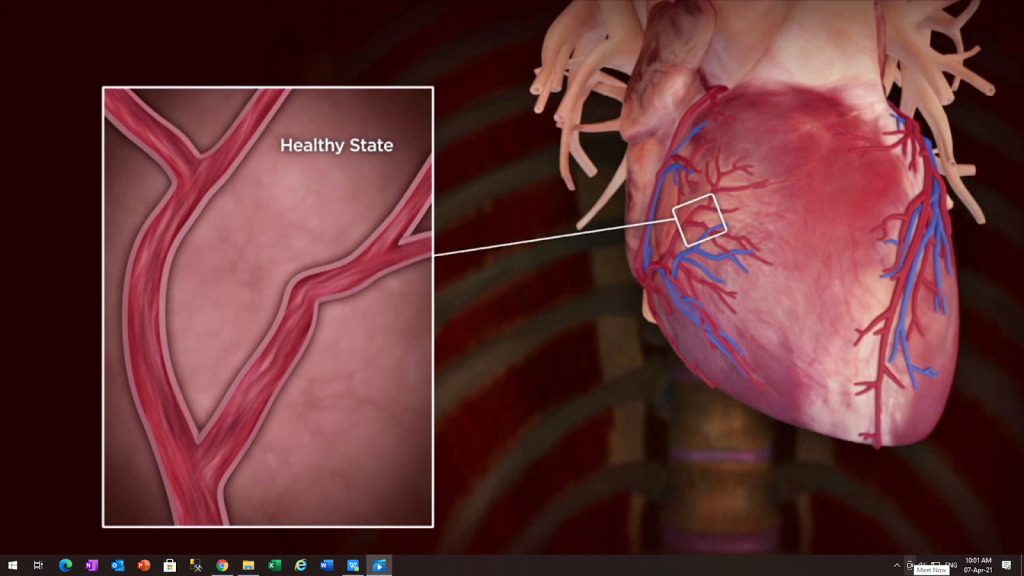Open the Action Center notifications
The width and height of the screenshot is (1024, 576).
tap(1006, 566)
